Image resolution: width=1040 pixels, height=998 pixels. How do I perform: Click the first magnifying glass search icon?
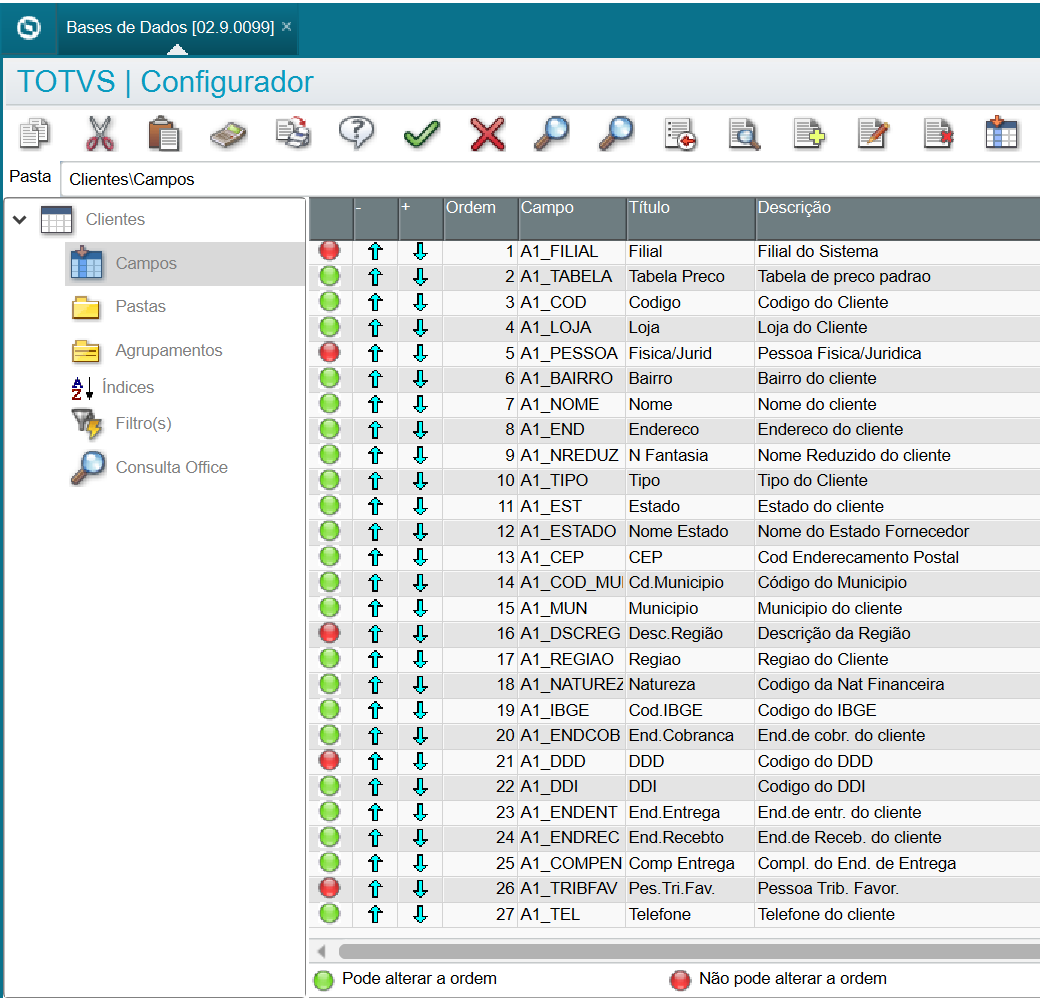coord(551,134)
